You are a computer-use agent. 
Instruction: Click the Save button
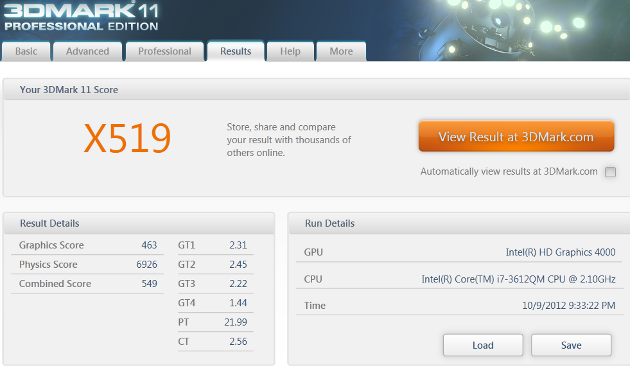coord(571,345)
